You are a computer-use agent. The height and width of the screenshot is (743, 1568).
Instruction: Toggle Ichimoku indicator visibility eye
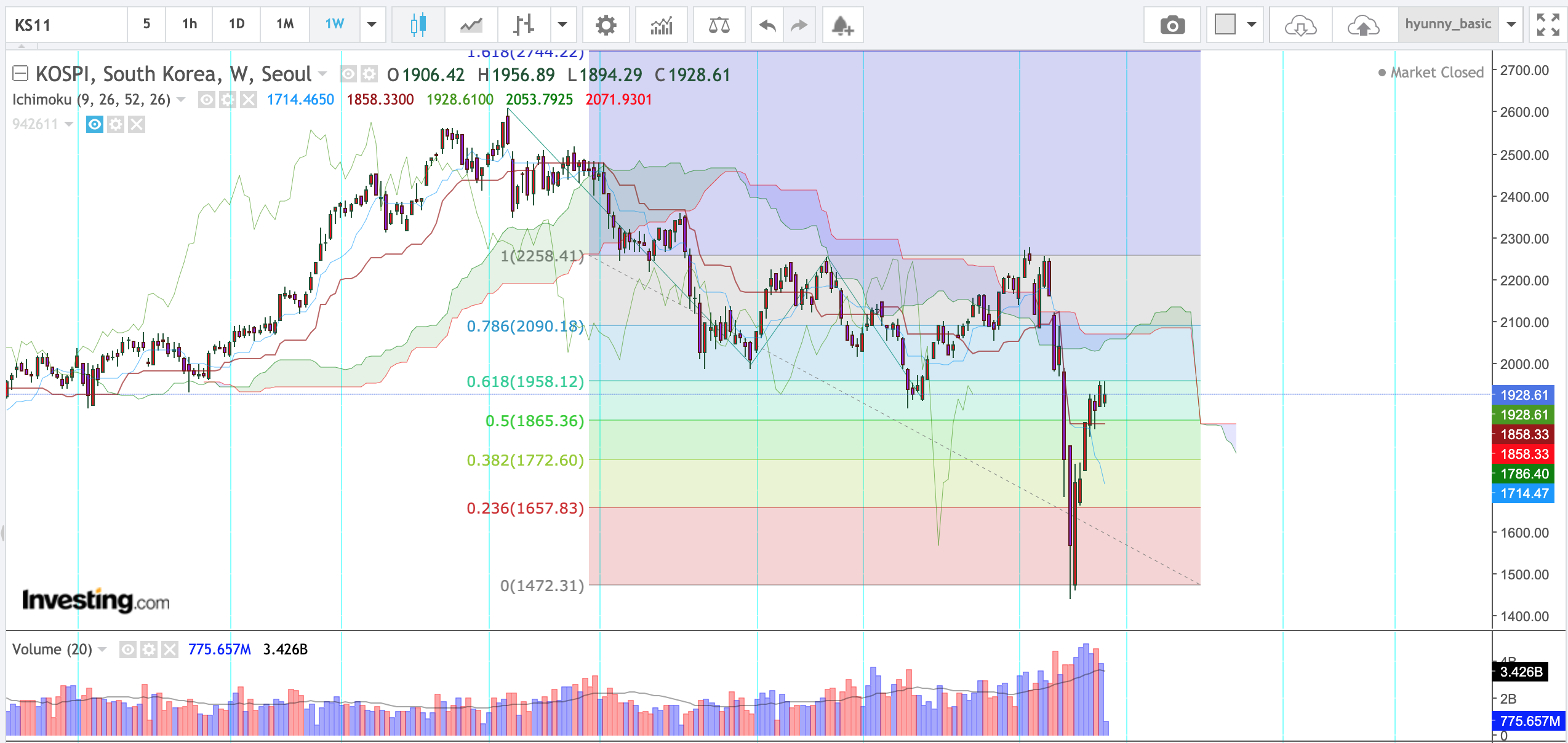pos(207,100)
